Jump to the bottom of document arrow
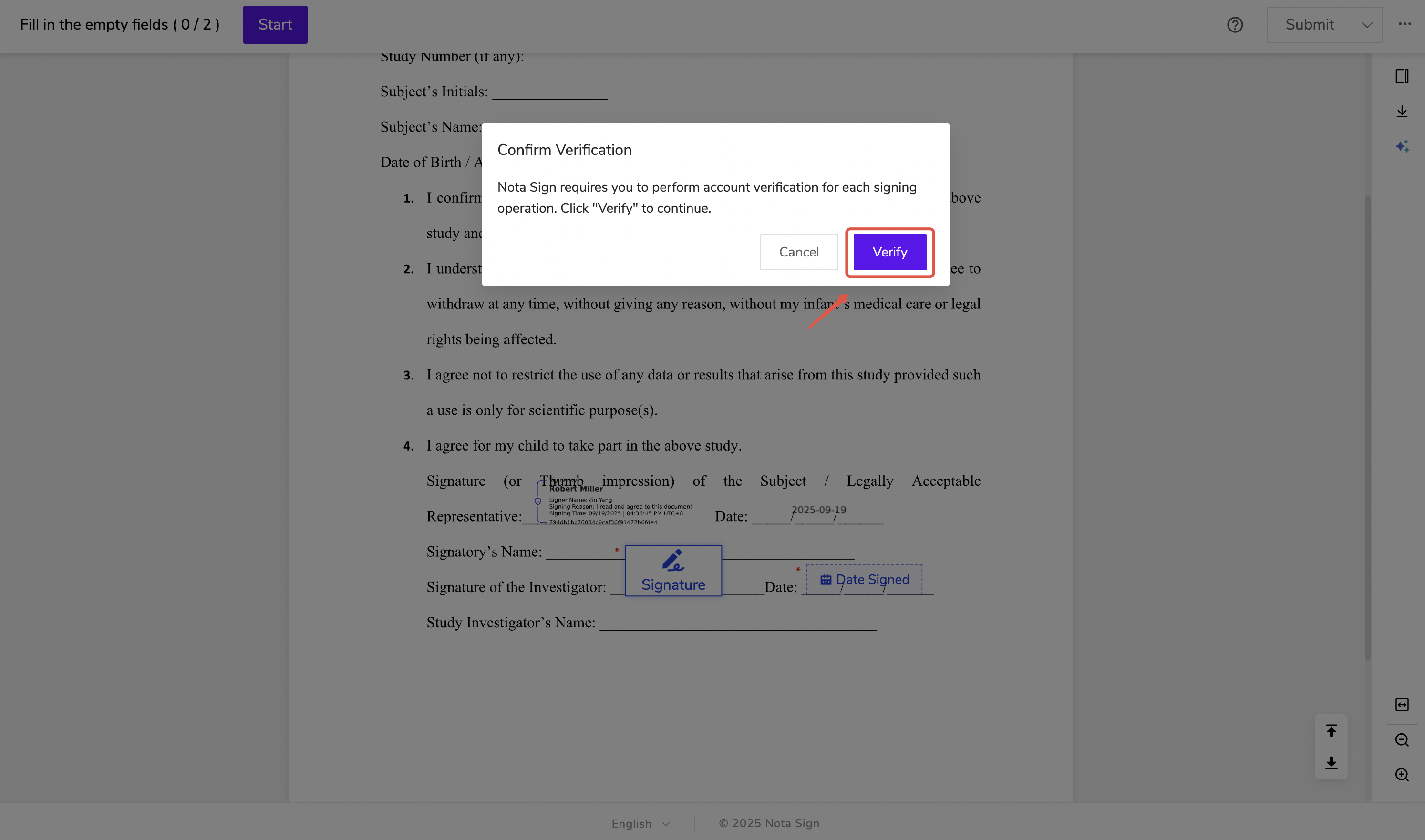Viewport: 1425px width, 840px height. coord(1331,762)
